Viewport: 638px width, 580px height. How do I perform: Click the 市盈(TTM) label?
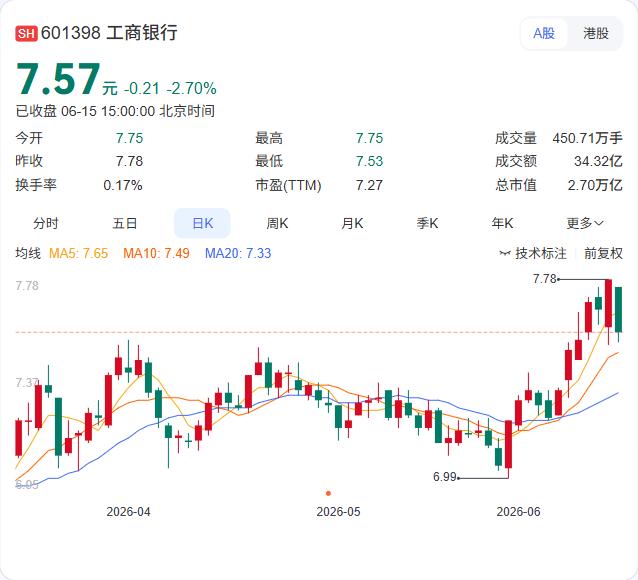288,185
